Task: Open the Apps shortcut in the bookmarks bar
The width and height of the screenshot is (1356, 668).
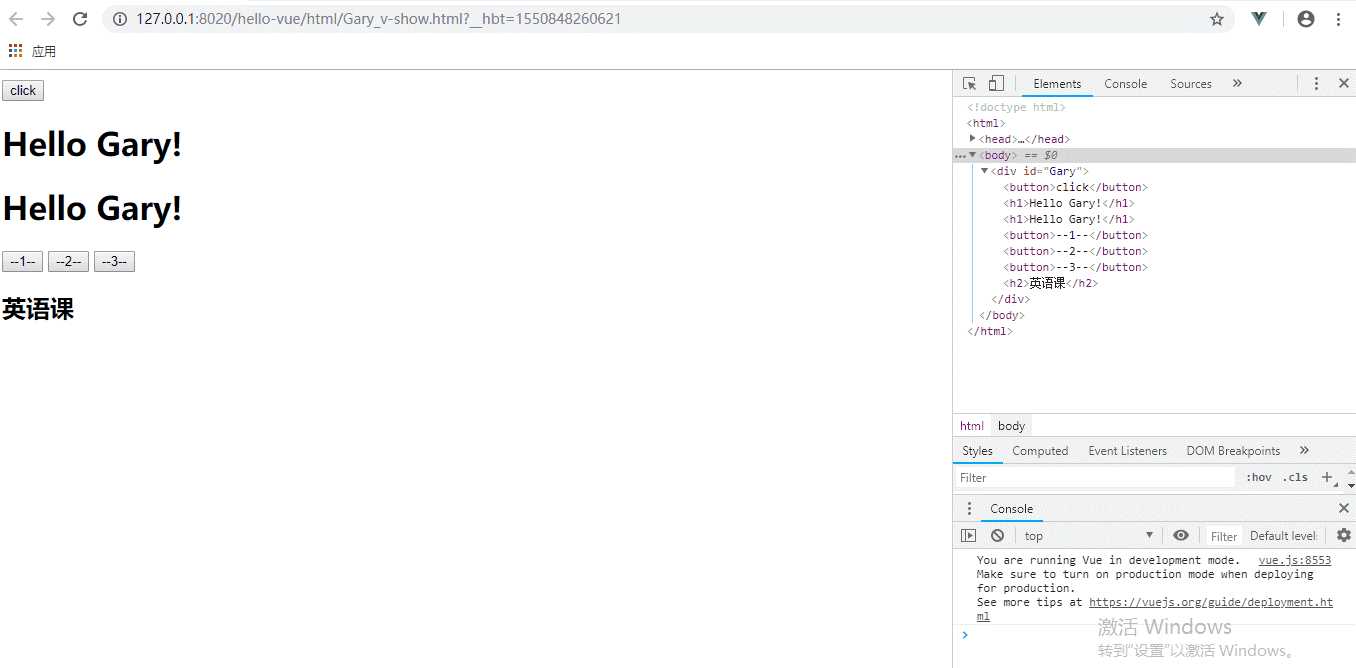Action: click(x=32, y=51)
